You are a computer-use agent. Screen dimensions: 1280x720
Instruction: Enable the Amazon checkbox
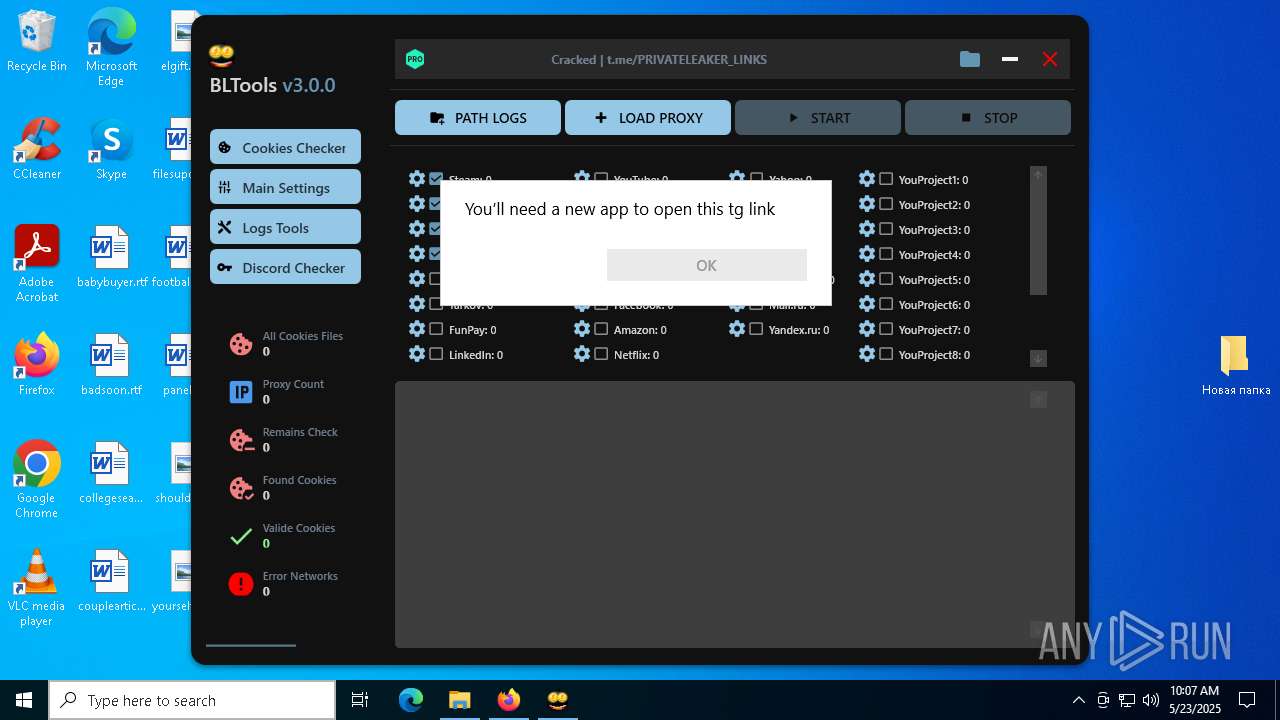pyautogui.click(x=601, y=329)
